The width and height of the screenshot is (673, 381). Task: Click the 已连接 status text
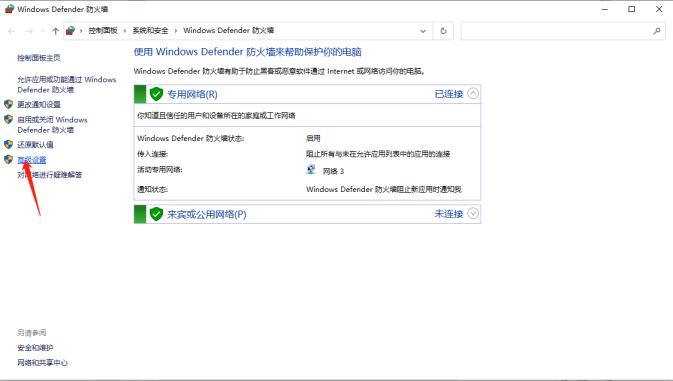(449, 94)
